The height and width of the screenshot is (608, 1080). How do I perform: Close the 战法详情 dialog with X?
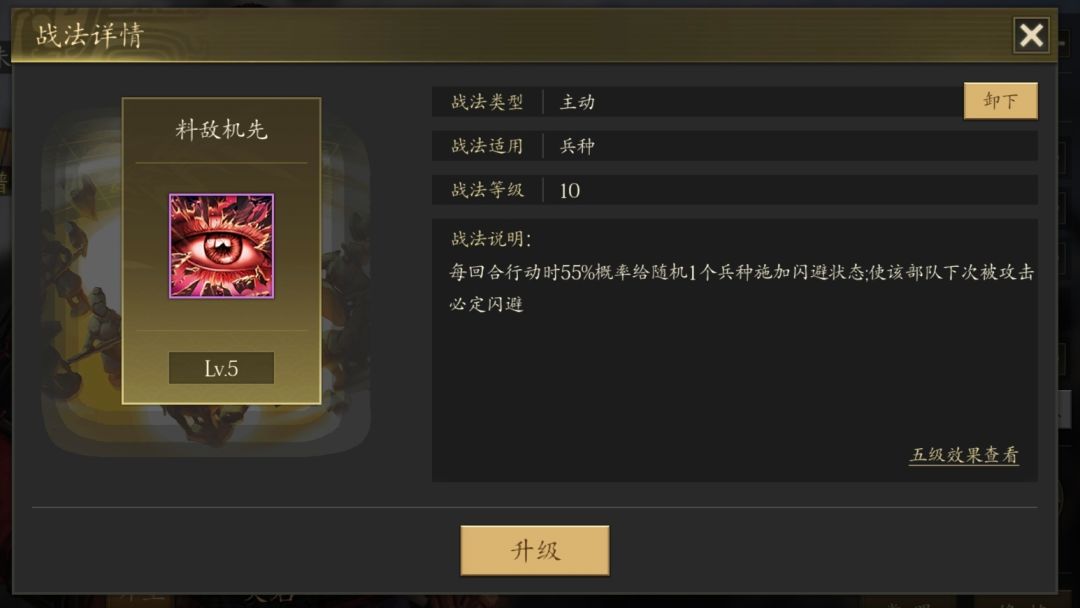point(1031,34)
